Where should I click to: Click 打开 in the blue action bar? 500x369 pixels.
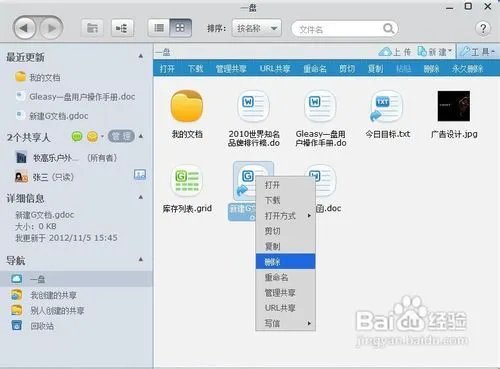(x=167, y=69)
